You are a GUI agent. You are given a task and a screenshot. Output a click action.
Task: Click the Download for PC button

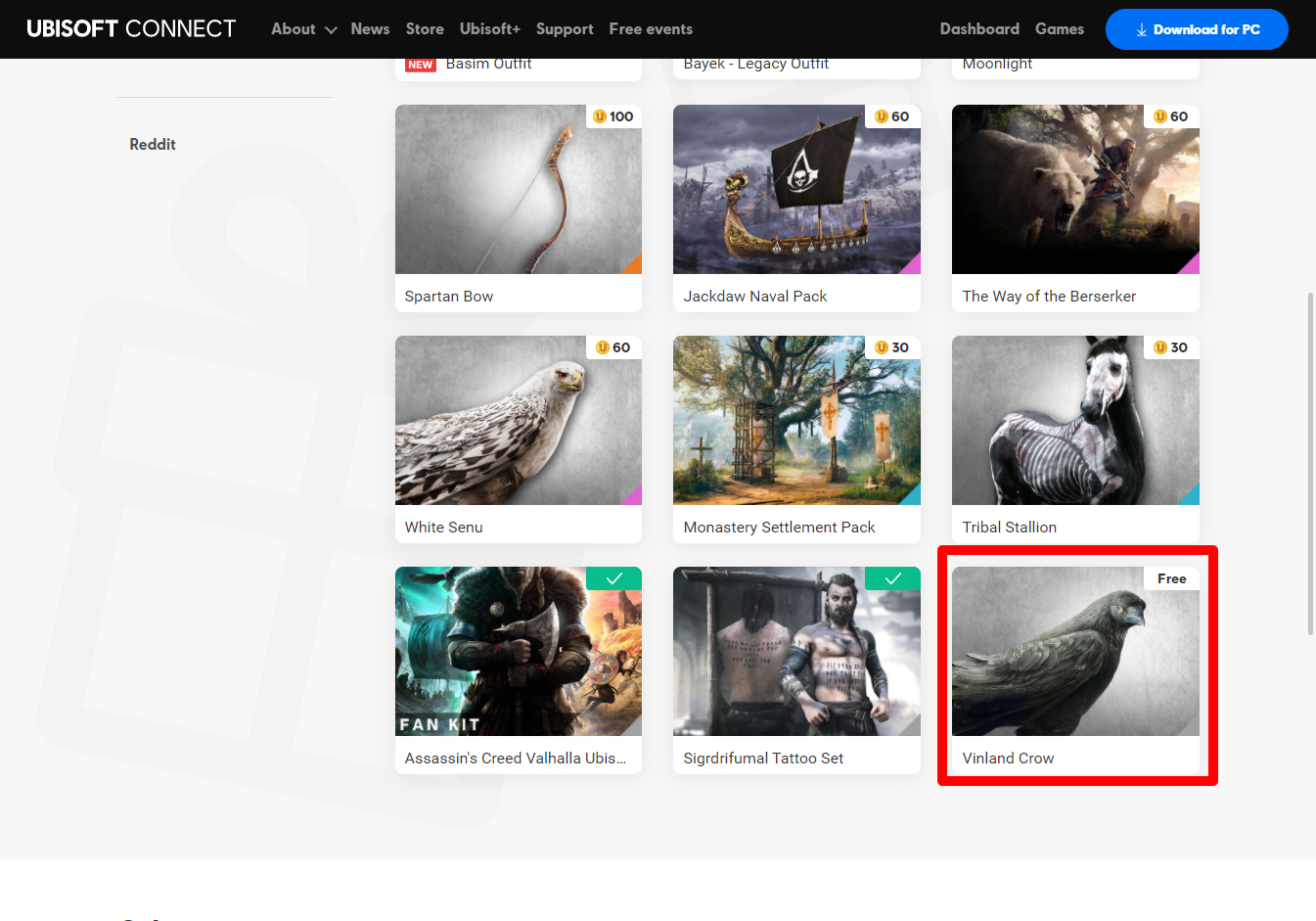1197,29
